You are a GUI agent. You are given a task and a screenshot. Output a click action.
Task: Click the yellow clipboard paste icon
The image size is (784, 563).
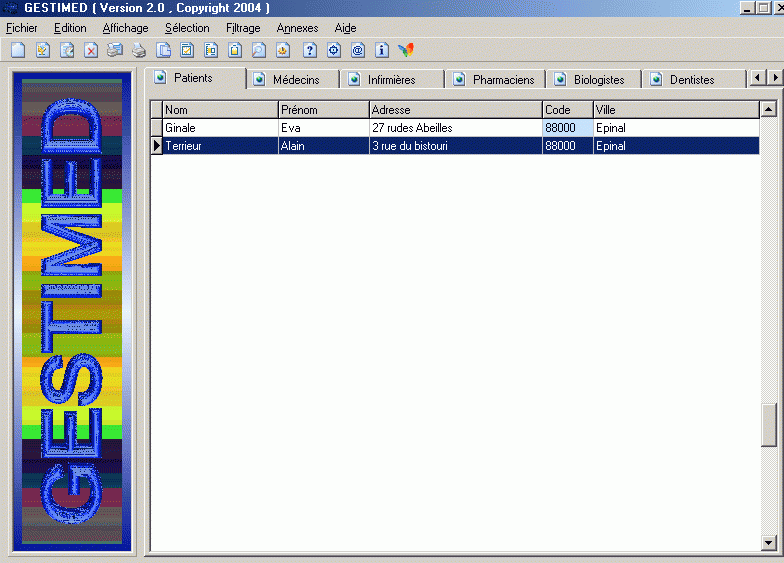tap(235, 50)
